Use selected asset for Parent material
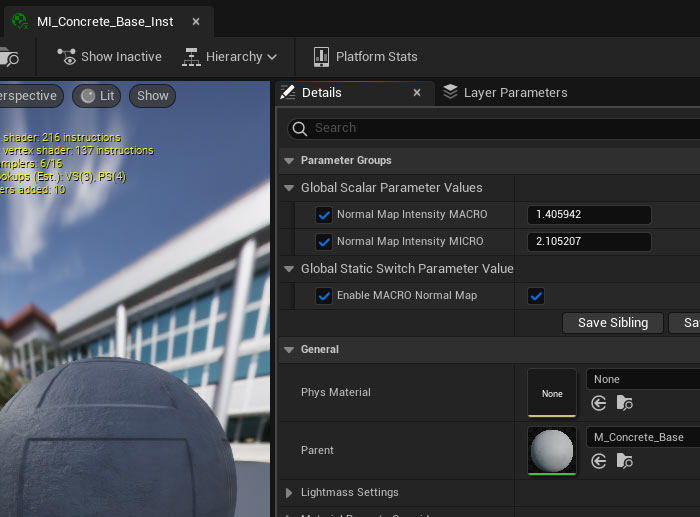Screen dimensions: 700x517 (x=599, y=461)
